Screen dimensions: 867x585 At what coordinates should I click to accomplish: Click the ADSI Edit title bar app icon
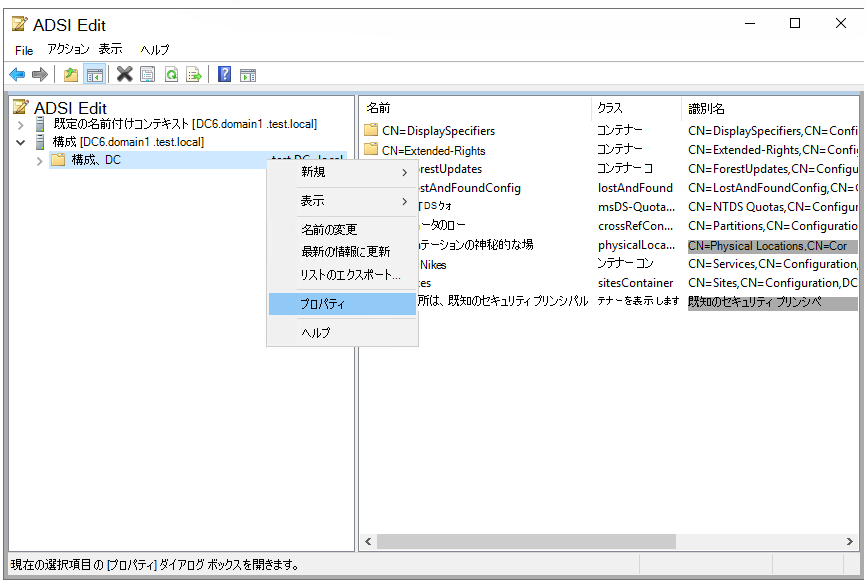[x=19, y=24]
